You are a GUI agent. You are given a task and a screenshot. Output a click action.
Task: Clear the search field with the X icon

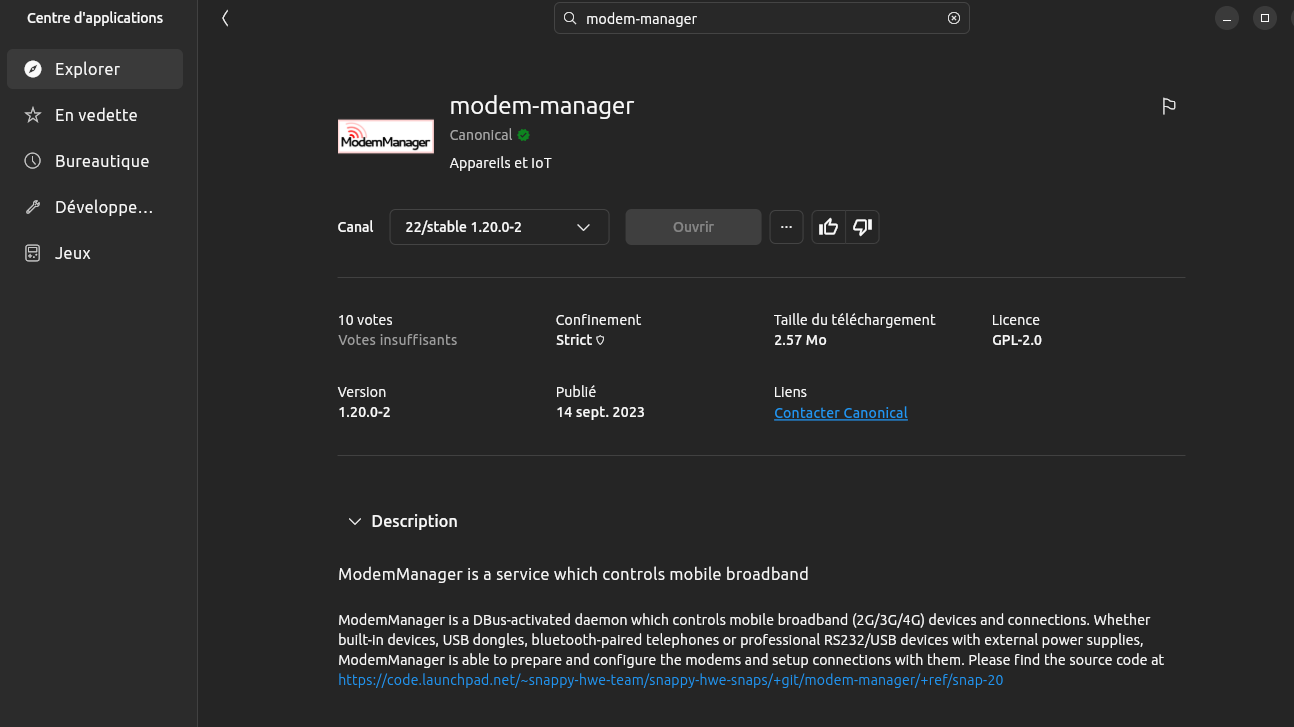(x=953, y=18)
